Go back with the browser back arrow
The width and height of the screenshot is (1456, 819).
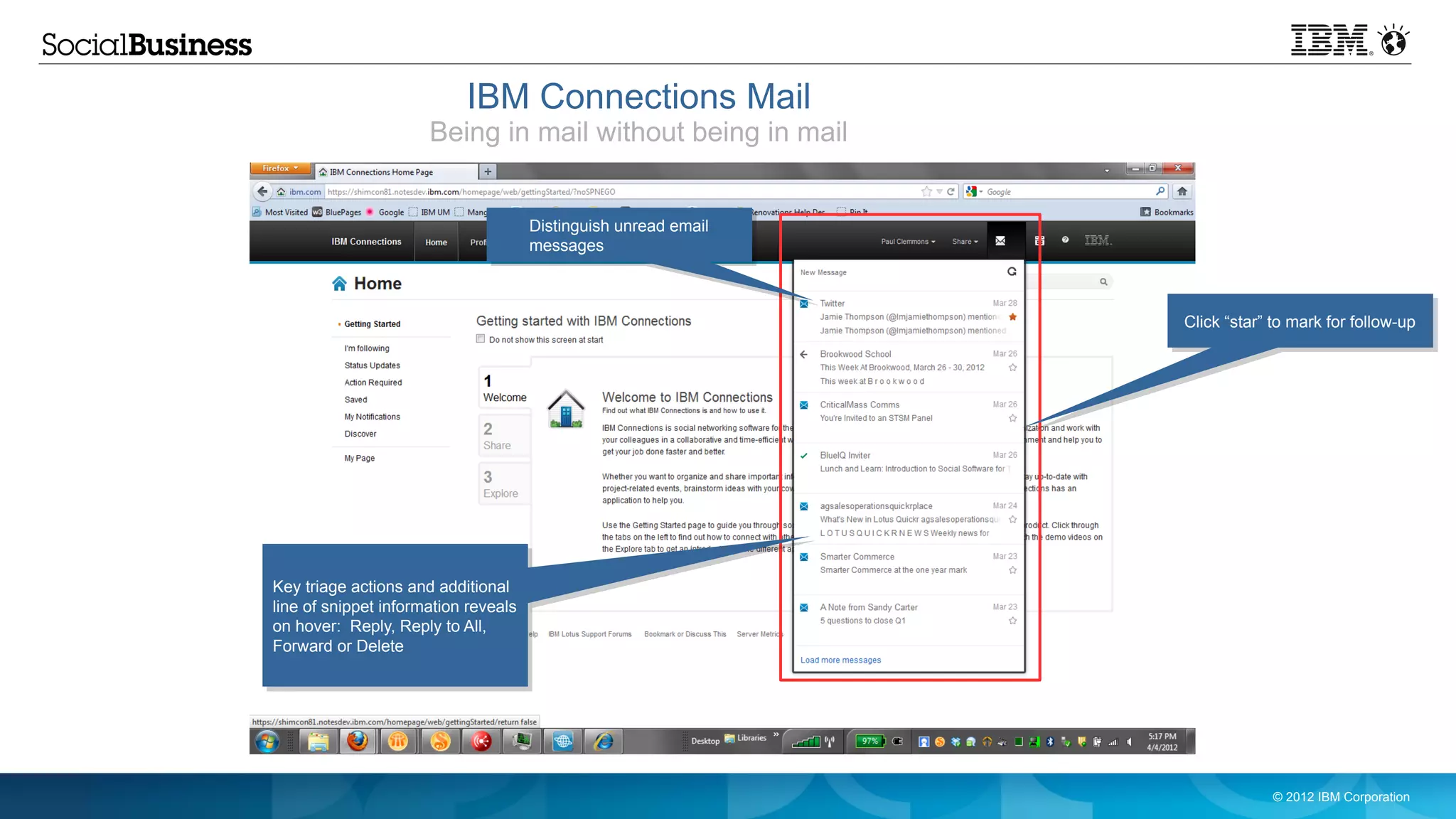pyautogui.click(x=262, y=191)
